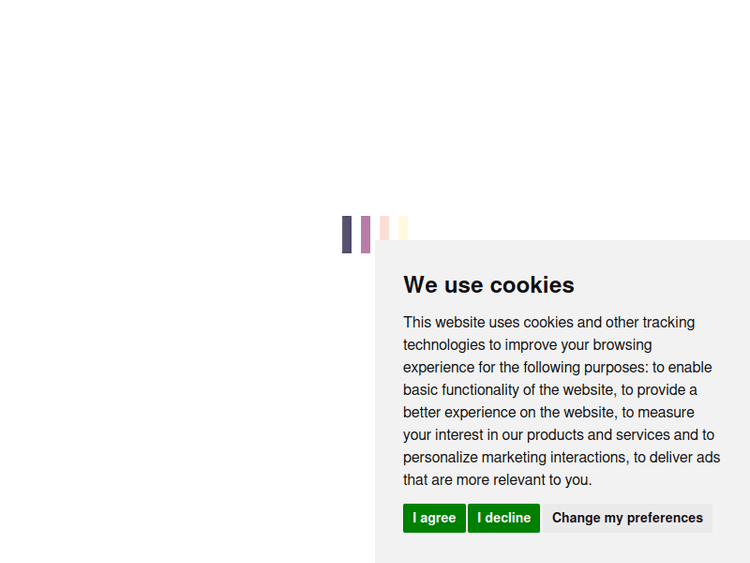
Task: Click the phrase "products and services"
Action: [597, 435]
